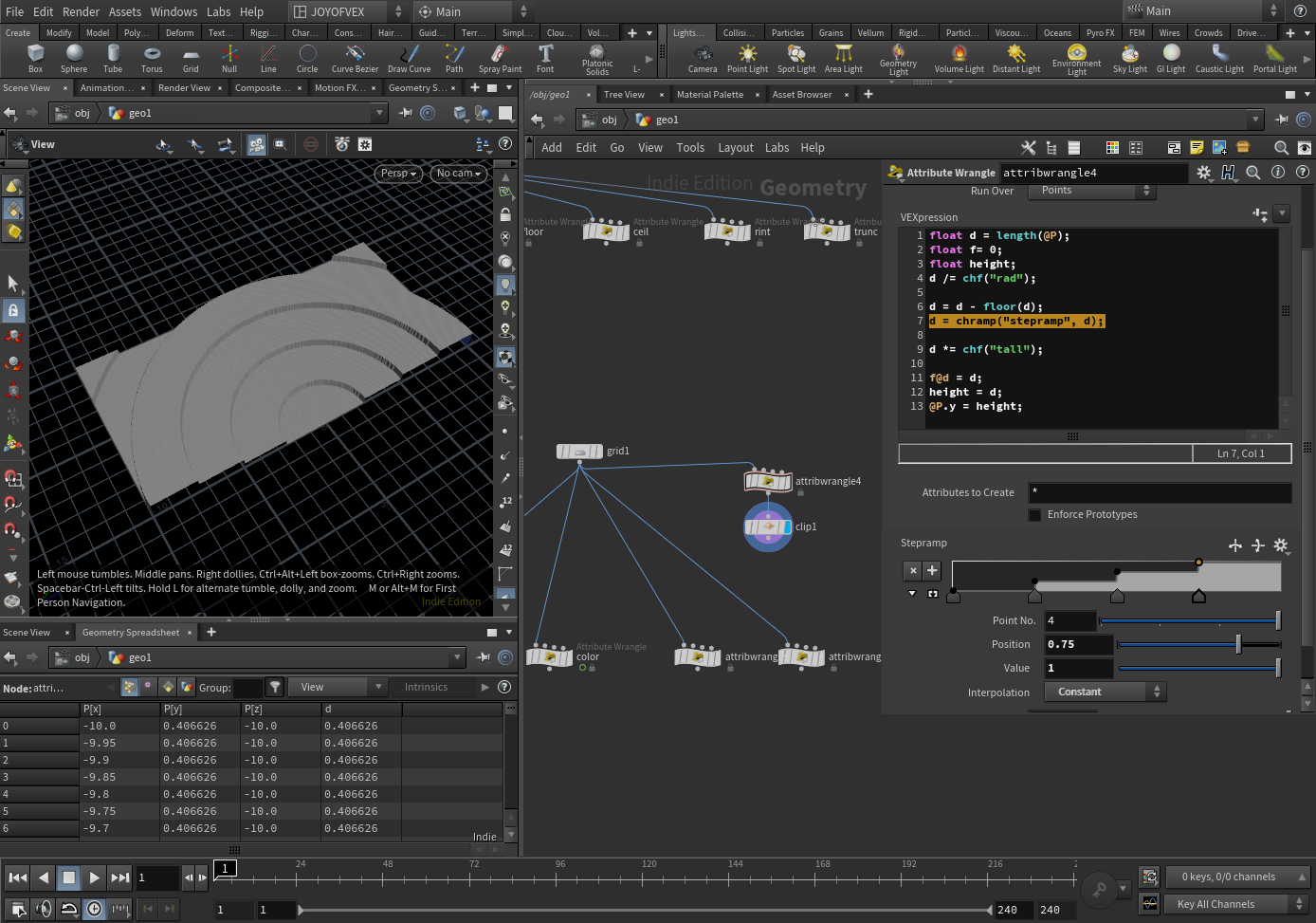Image resolution: width=1316 pixels, height=923 pixels.
Task: Open the Persp viewport dropdown
Action: pos(398,174)
